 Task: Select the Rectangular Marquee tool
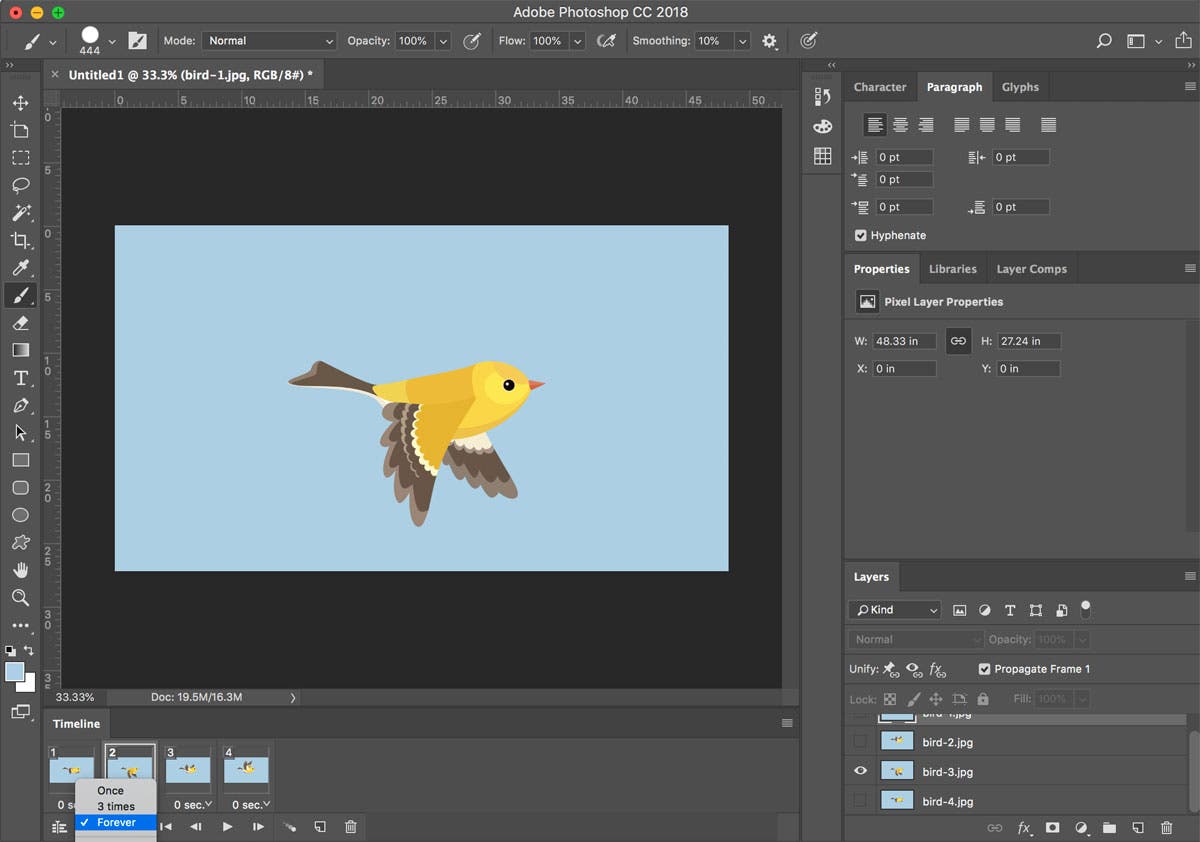click(20, 158)
